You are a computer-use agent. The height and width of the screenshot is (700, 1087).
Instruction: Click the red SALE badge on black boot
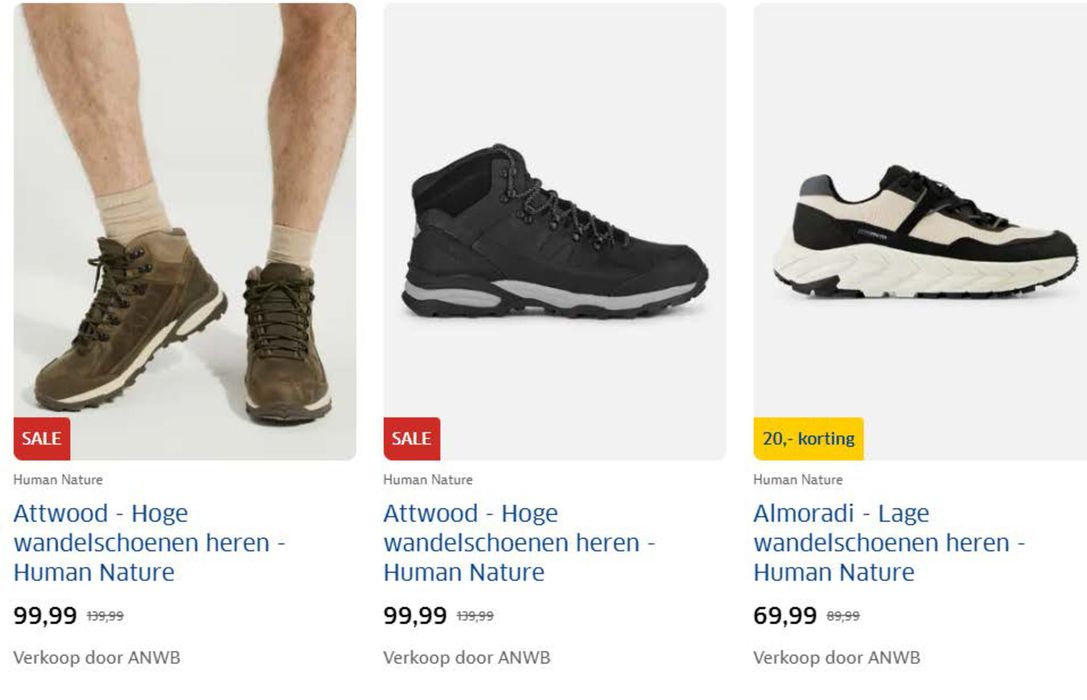412,438
